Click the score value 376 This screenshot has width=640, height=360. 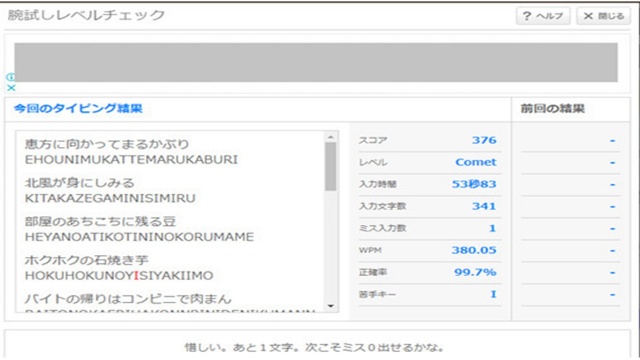[484, 140]
